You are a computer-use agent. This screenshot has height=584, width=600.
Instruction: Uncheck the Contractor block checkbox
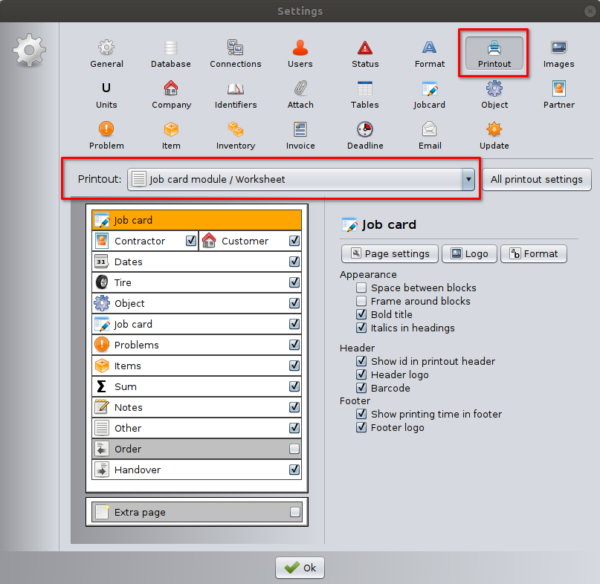tap(191, 241)
